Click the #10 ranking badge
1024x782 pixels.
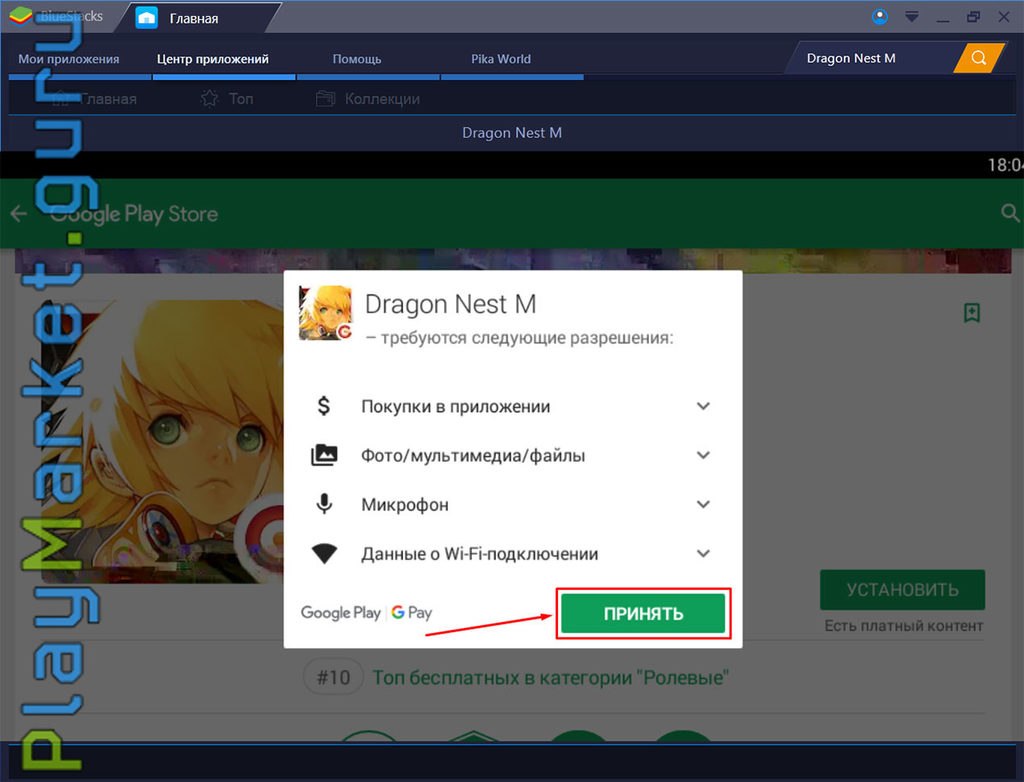click(x=333, y=677)
